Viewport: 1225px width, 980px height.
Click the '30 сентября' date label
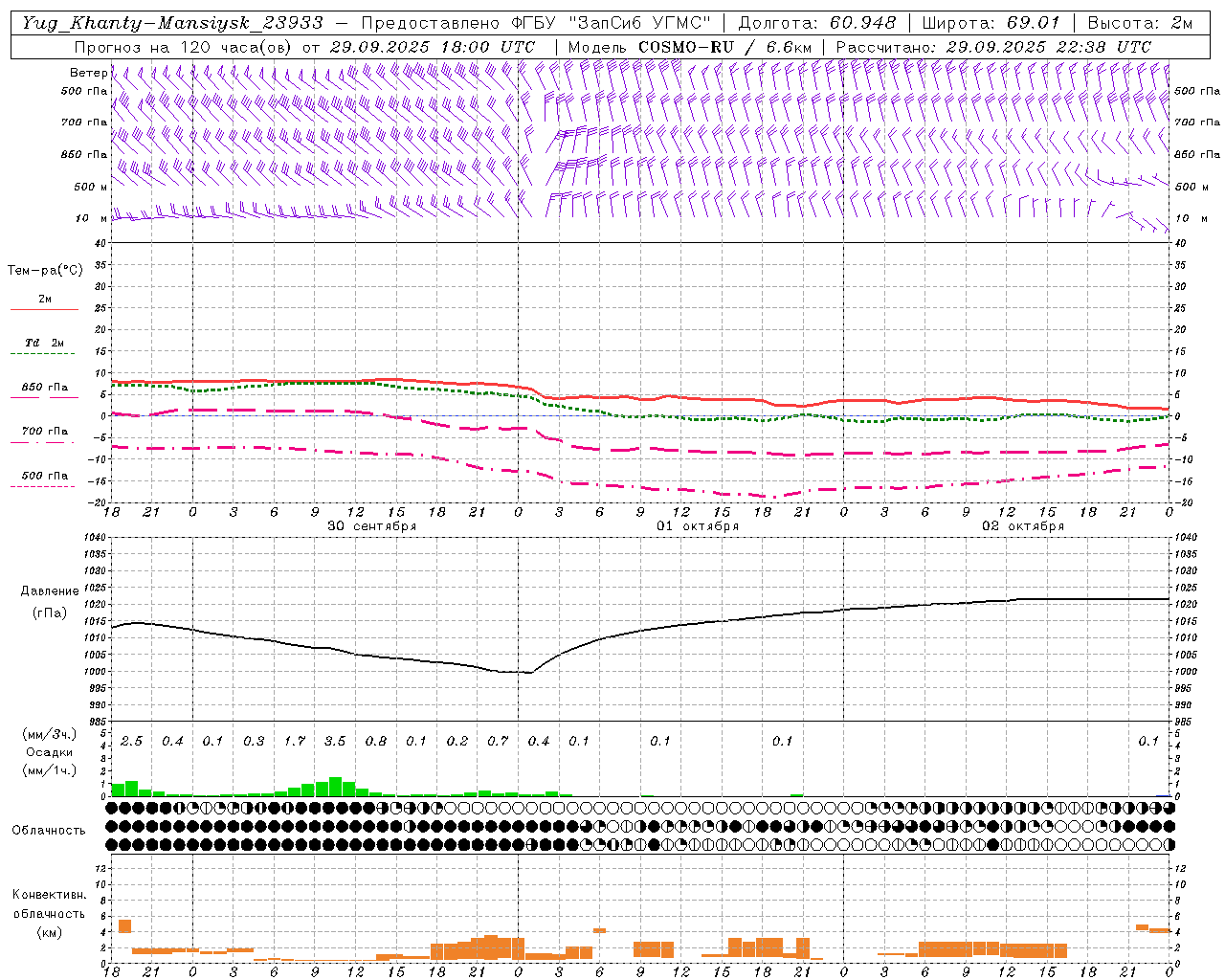pos(372,526)
